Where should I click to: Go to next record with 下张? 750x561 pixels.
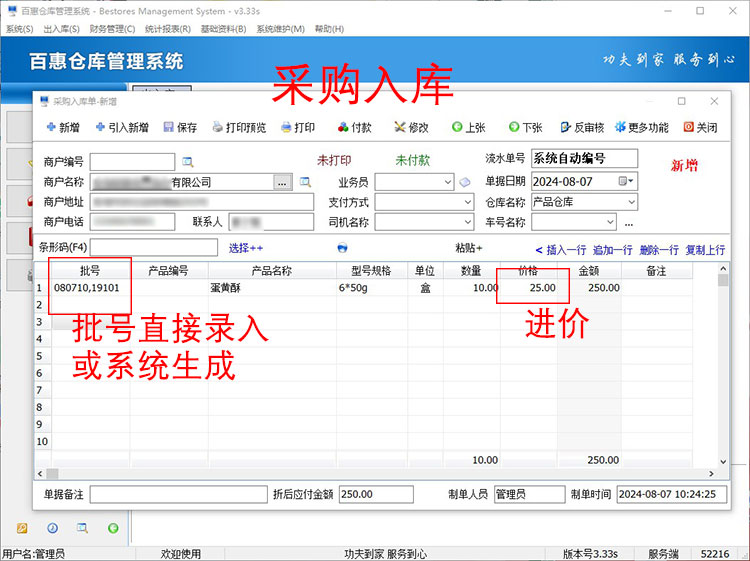[x=526, y=127]
